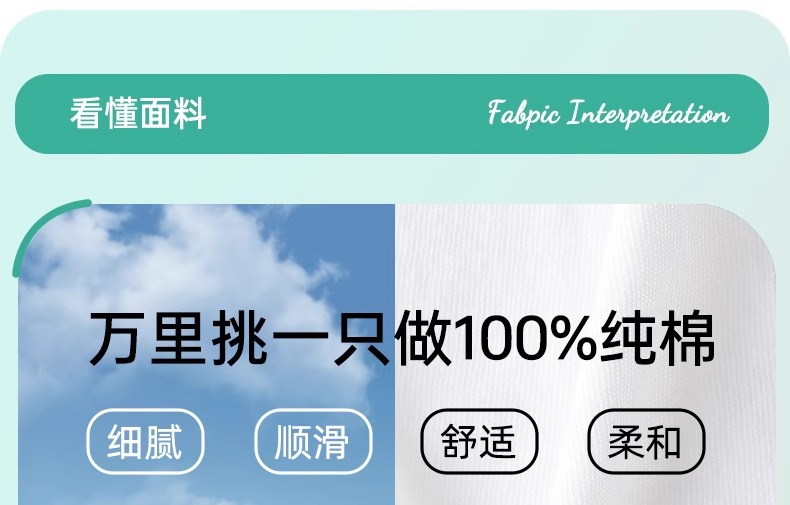This screenshot has height=505, width=790.
Task: Click the 100% text in the headline
Action: (525, 338)
